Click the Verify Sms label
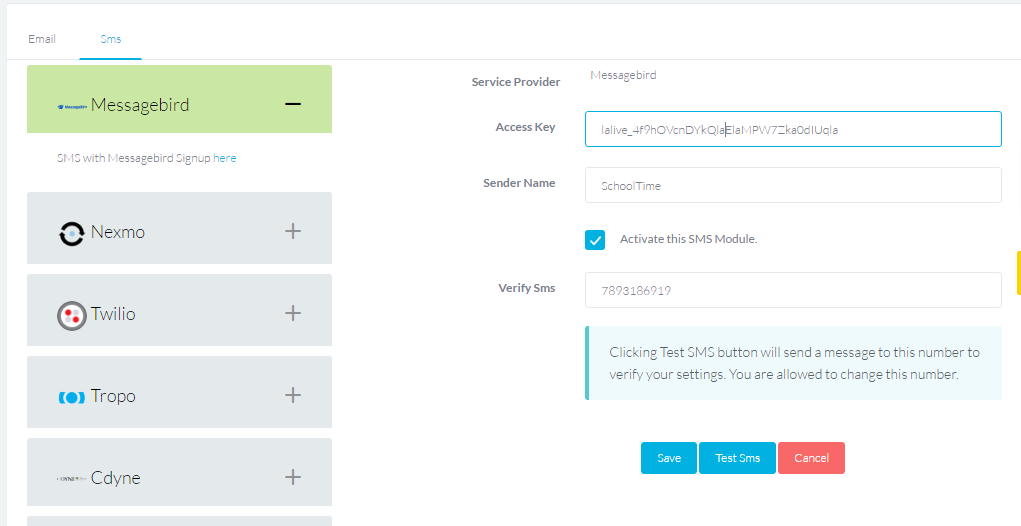 pos(527,287)
